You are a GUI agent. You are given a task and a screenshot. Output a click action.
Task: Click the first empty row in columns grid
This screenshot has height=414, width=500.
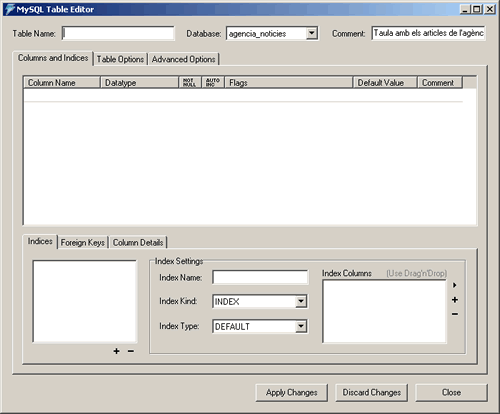click(x=243, y=95)
